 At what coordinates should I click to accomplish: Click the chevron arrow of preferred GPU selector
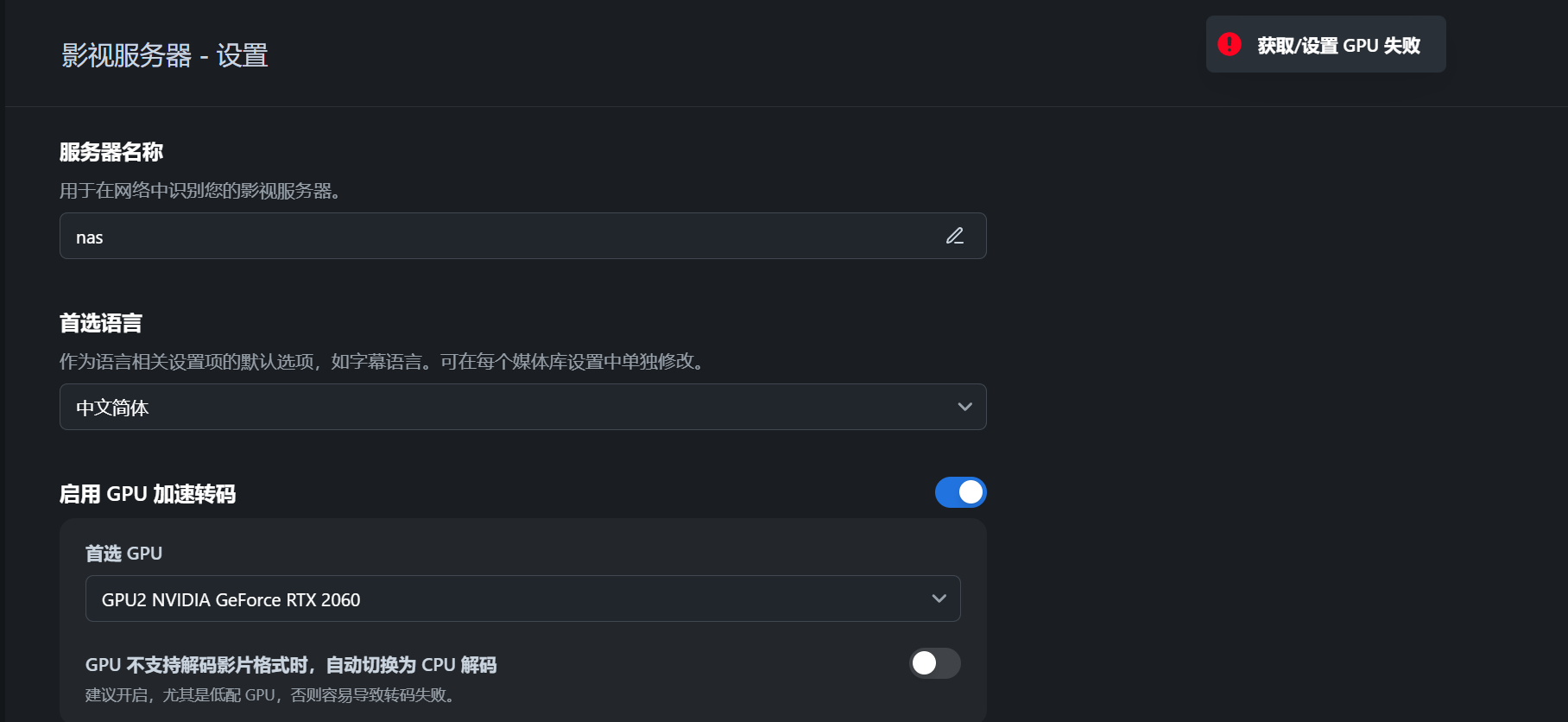(939, 598)
